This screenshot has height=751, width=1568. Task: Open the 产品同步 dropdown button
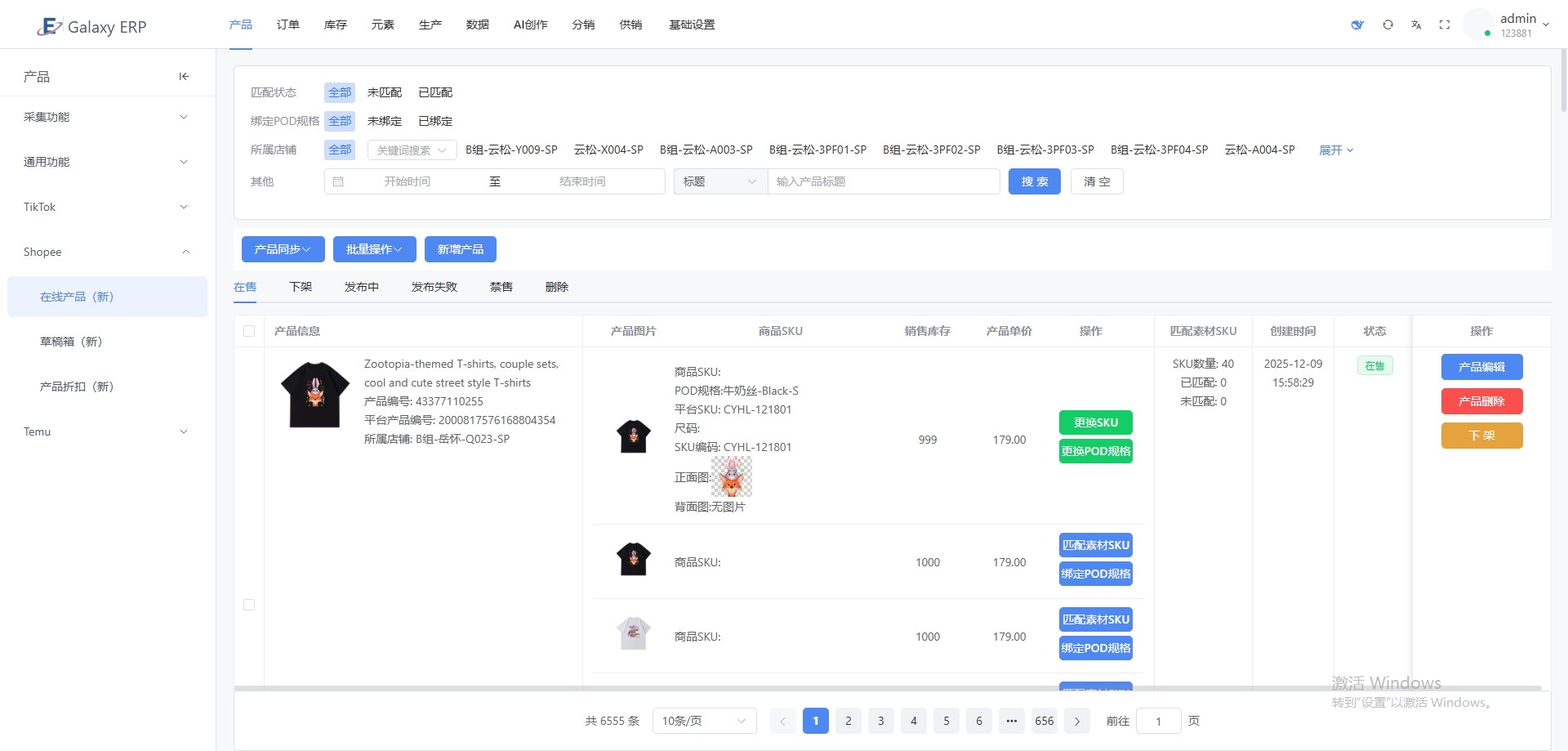point(283,249)
